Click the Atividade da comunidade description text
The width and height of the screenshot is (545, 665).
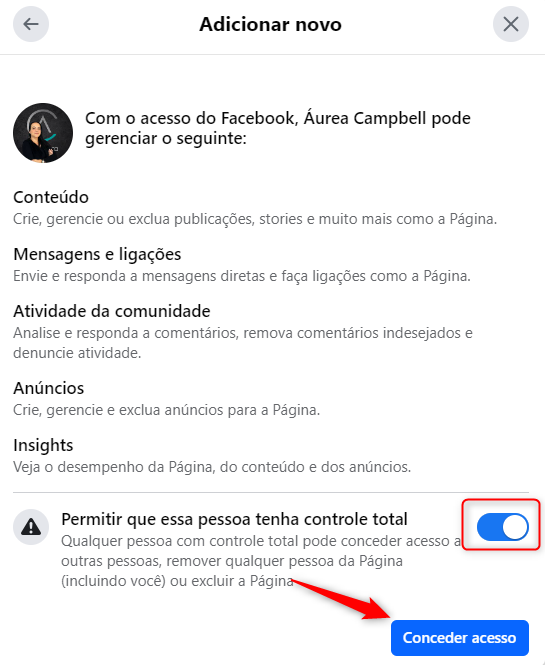[x=243, y=343]
